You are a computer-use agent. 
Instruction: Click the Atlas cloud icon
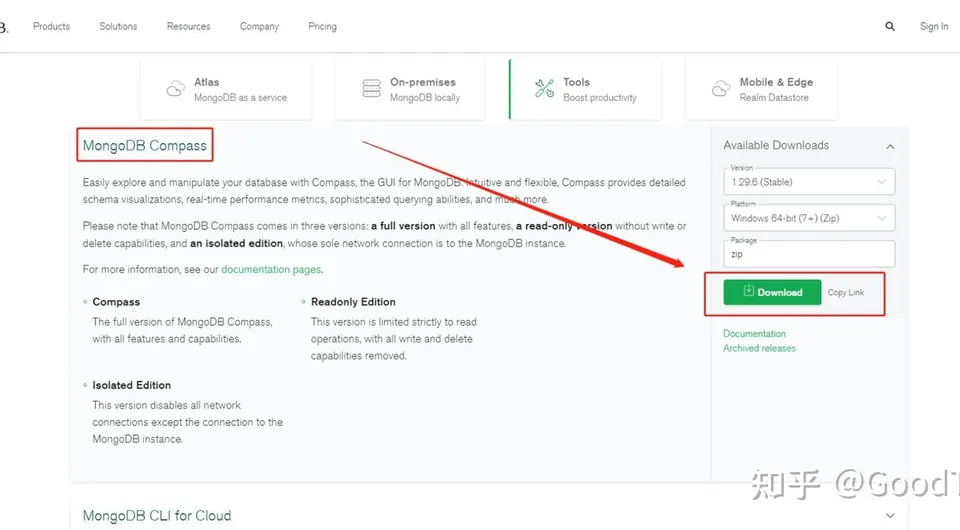pyautogui.click(x=176, y=89)
